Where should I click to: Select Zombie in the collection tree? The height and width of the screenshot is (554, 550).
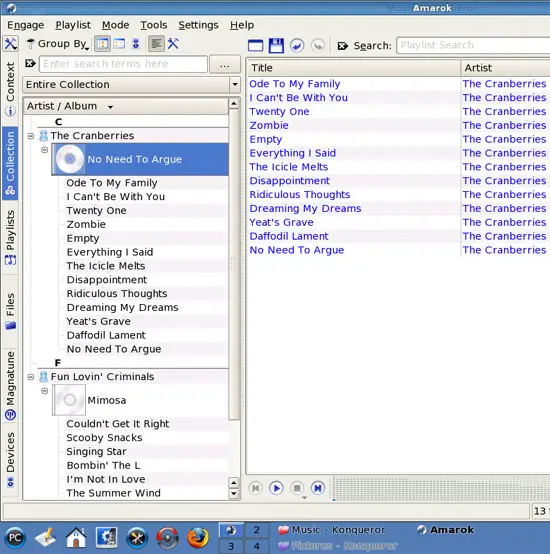[x=86, y=224]
